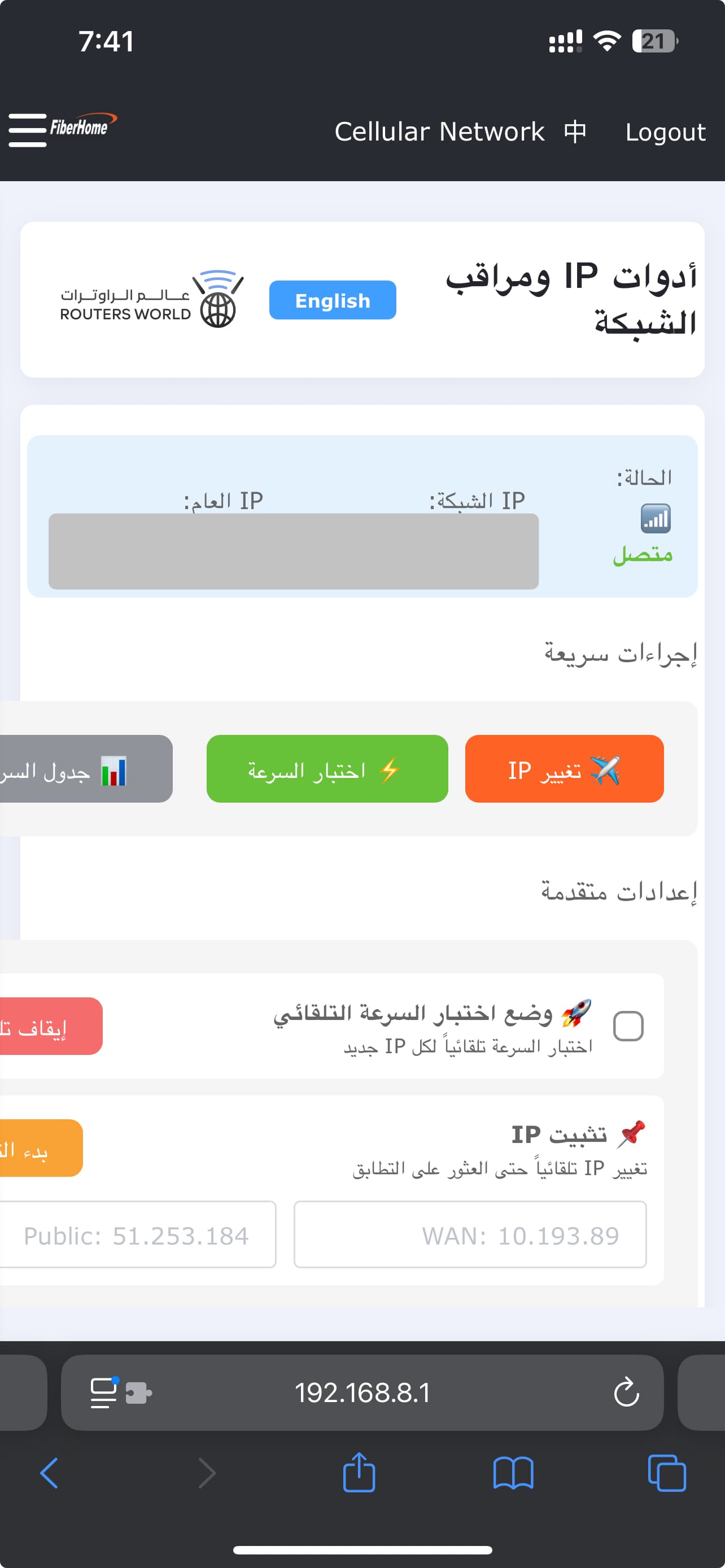725x1568 pixels.
Task: Click Logout
Action: (665, 132)
